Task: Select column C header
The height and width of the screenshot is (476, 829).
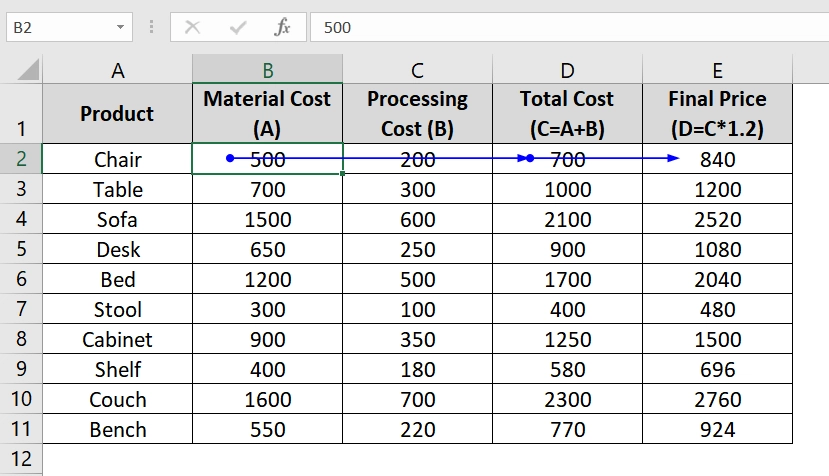Action: coord(418,69)
